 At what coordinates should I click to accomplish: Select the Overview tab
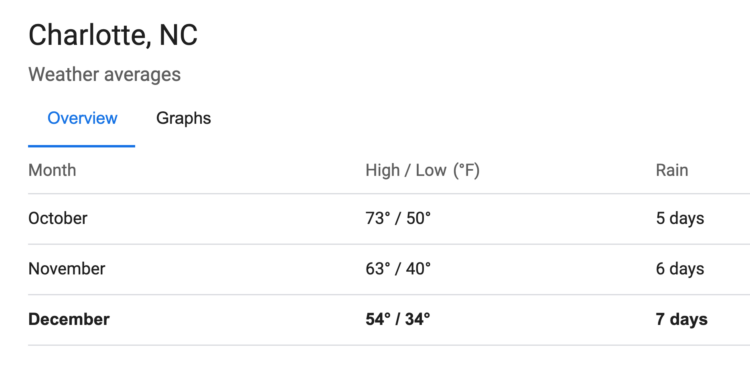tap(82, 118)
